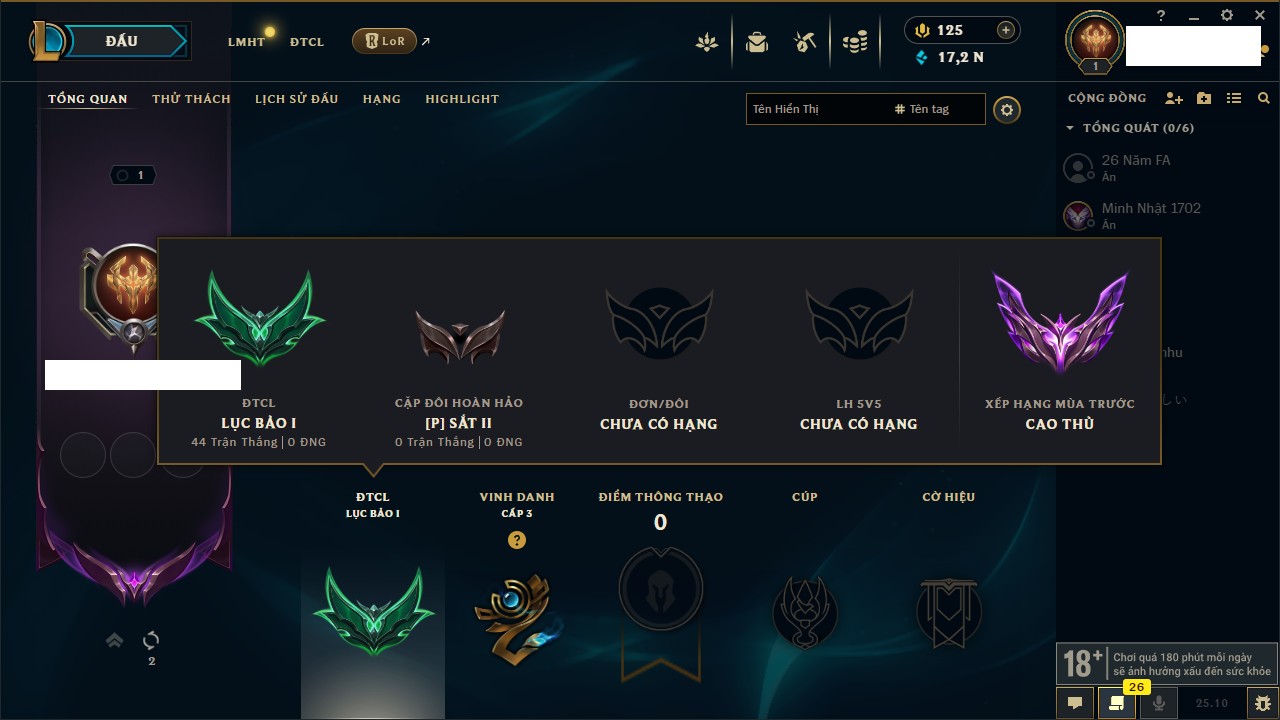
Task: Open the chat bubble icon
Action: (1075, 703)
